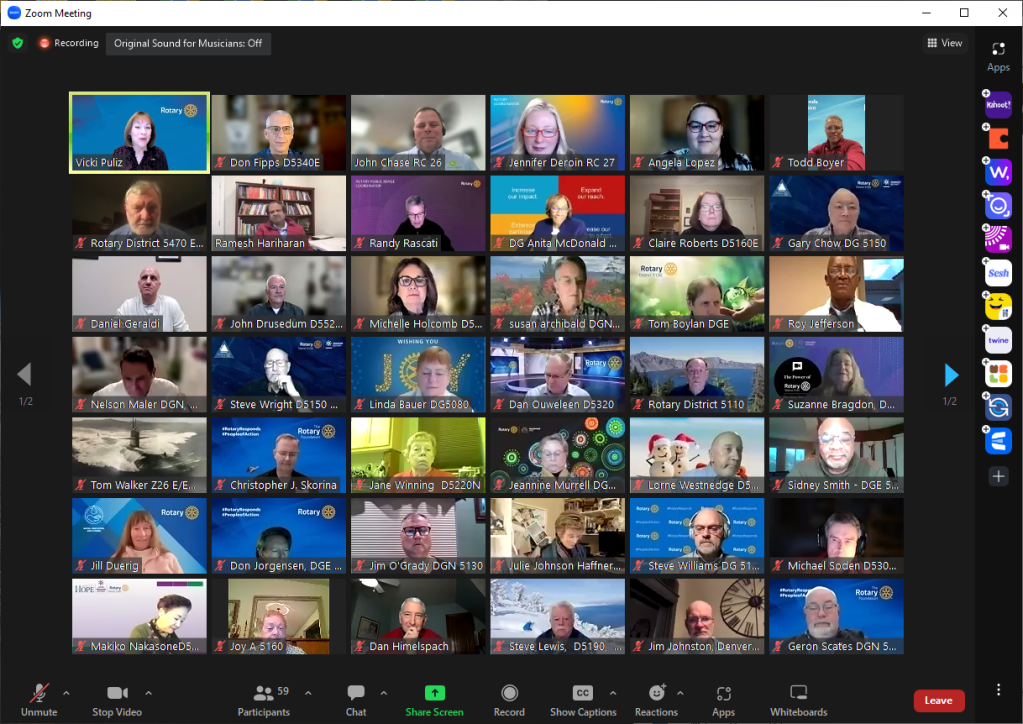Toggle Show Captions on
The width and height of the screenshot is (1023, 724).
click(x=583, y=693)
